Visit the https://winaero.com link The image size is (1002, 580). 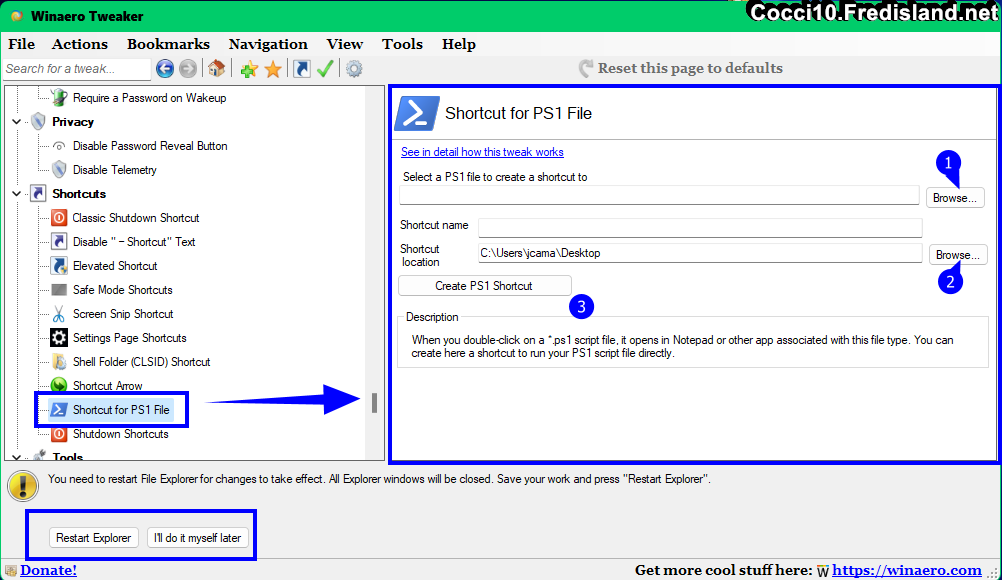[x=907, y=570]
